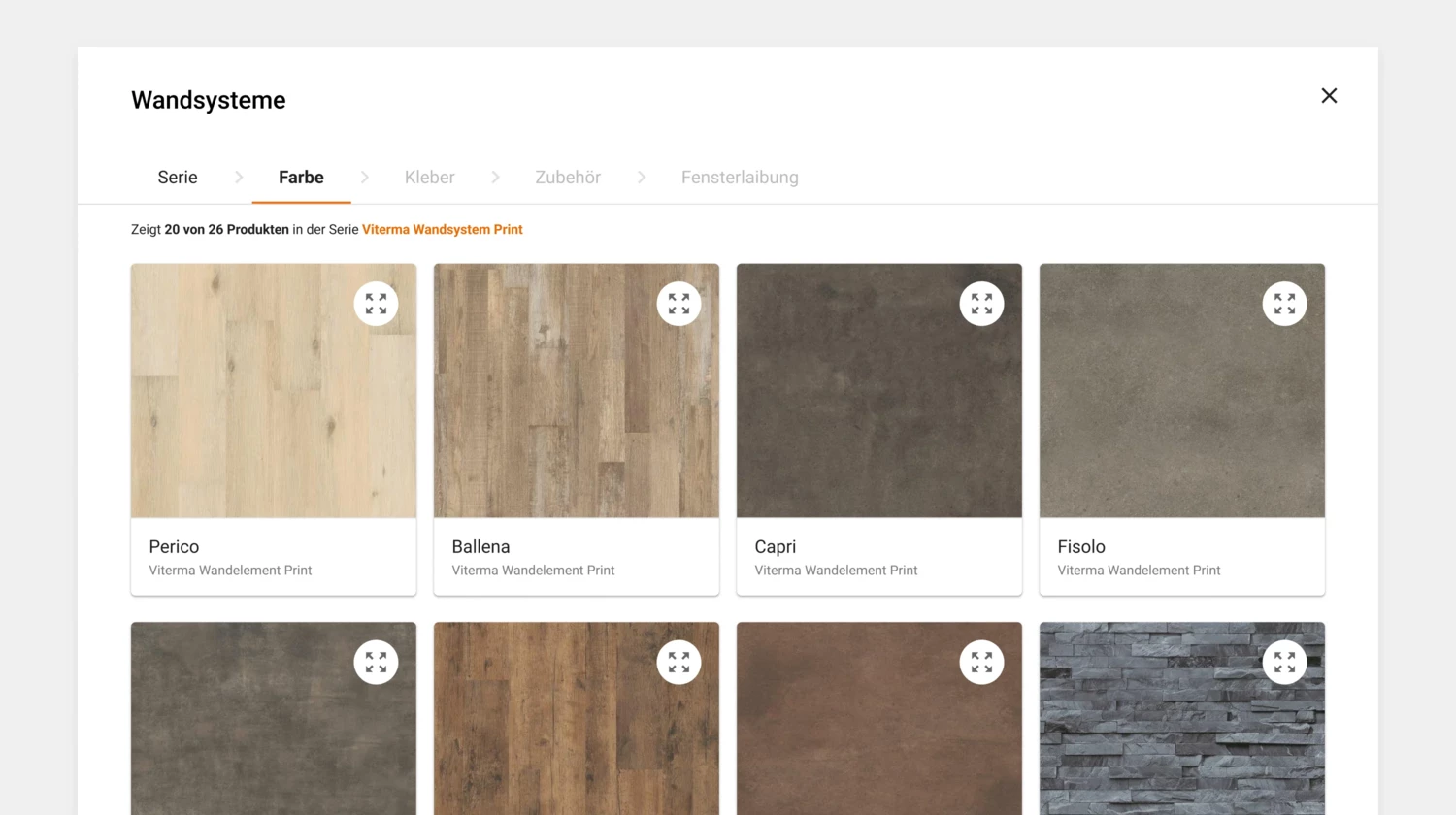Viewport: 1456px width, 815px height.
Task: Enlarge the rust brown swatch below Capri
Action: (x=981, y=662)
